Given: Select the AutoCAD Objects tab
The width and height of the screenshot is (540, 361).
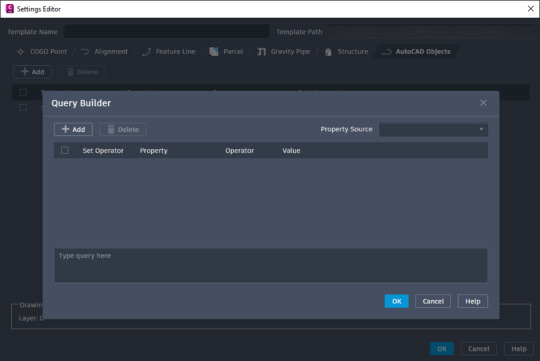Looking at the screenshot, I should [416, 52].
